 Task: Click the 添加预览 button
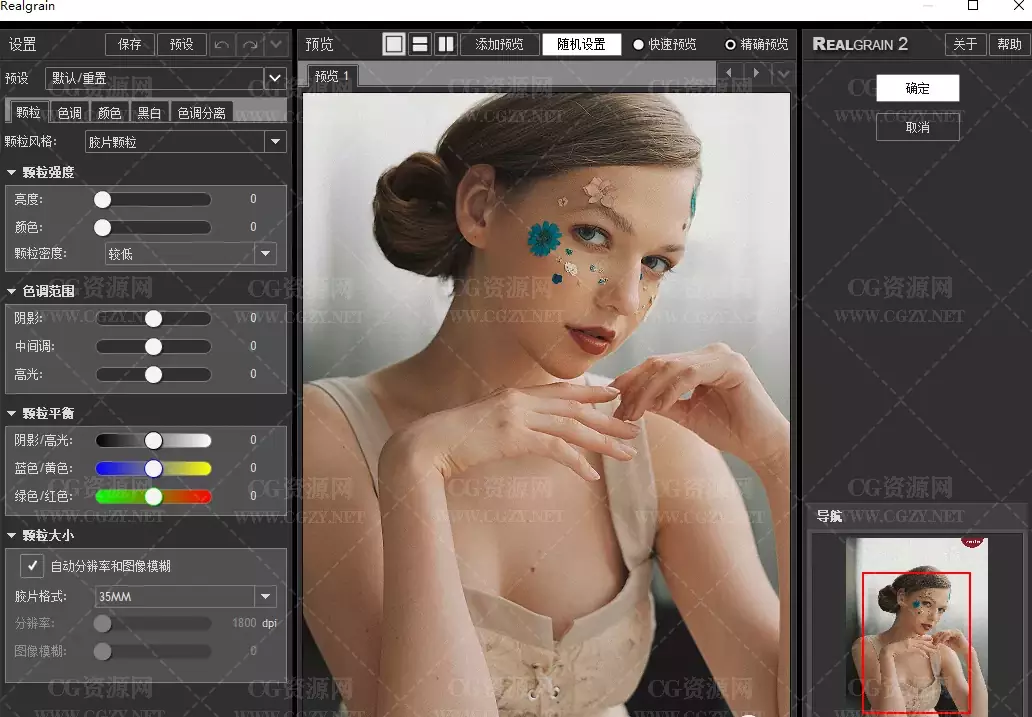tap(500, 44)
